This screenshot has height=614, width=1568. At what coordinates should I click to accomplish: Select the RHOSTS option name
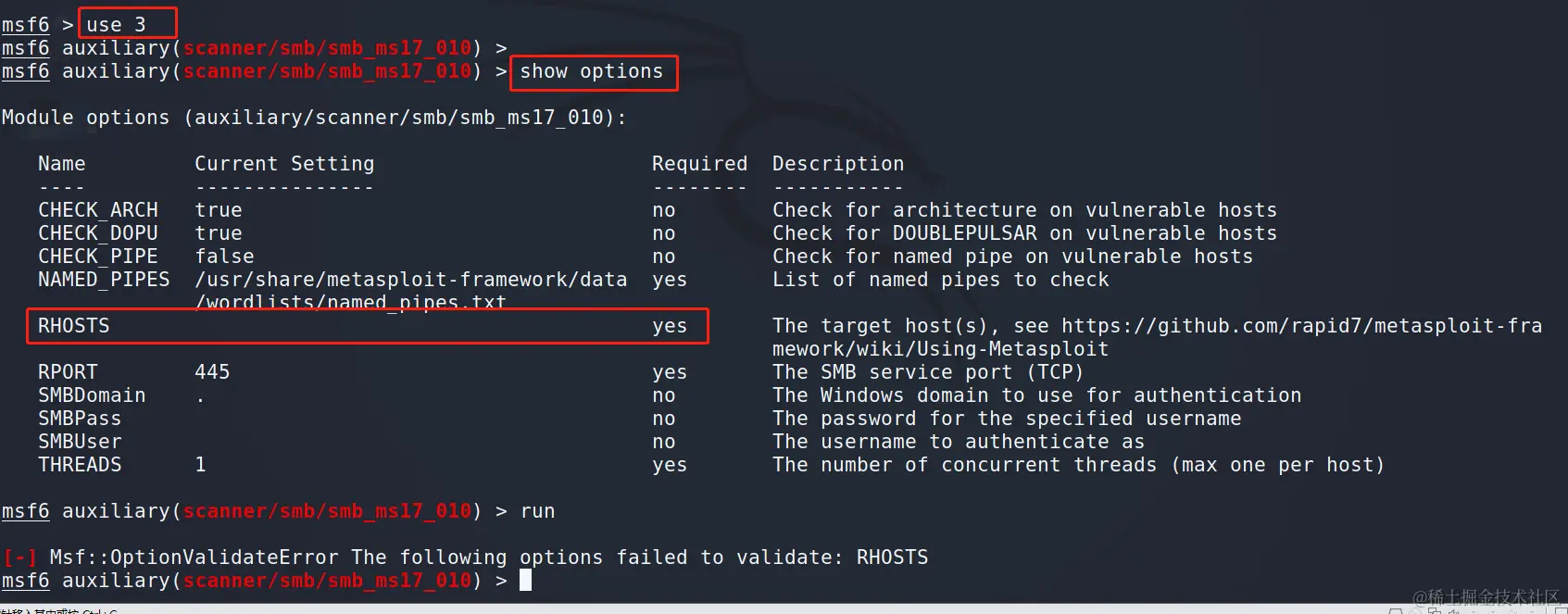tap(74, 326)
